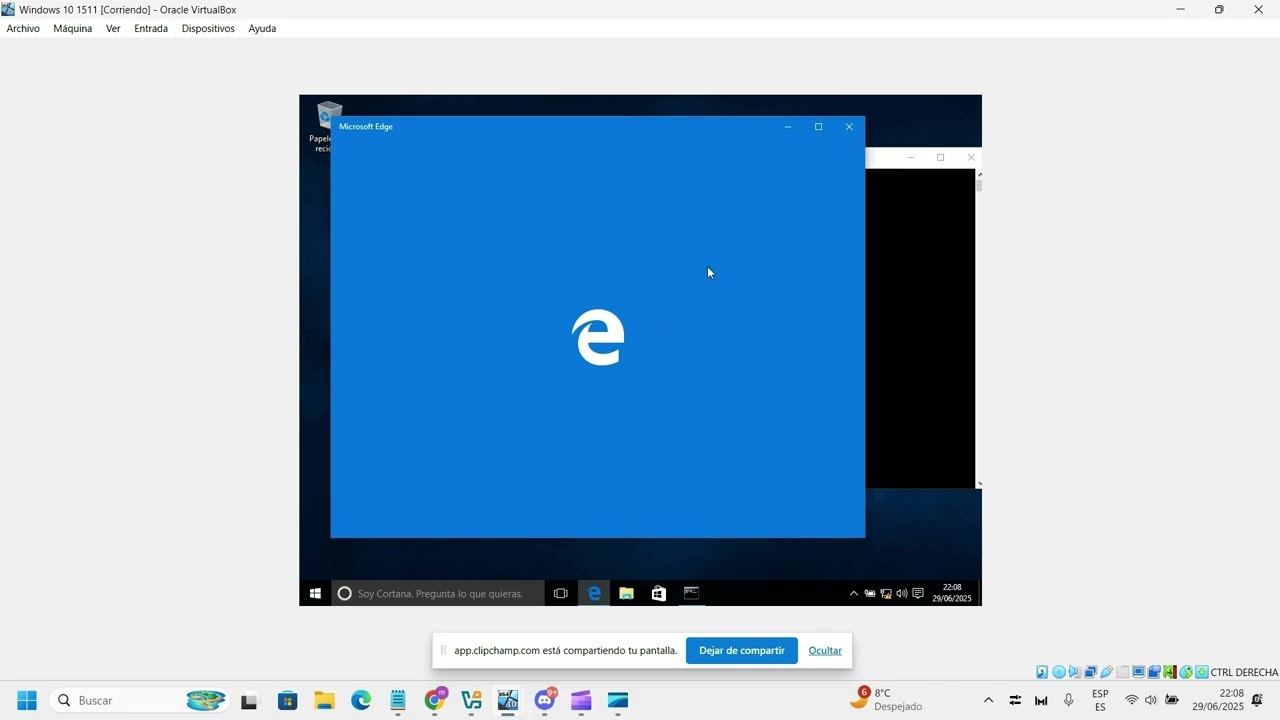The width and height of the screenshot is (1280, 720).
Task: Click the Cortana search box in guest
Action: 438,593
